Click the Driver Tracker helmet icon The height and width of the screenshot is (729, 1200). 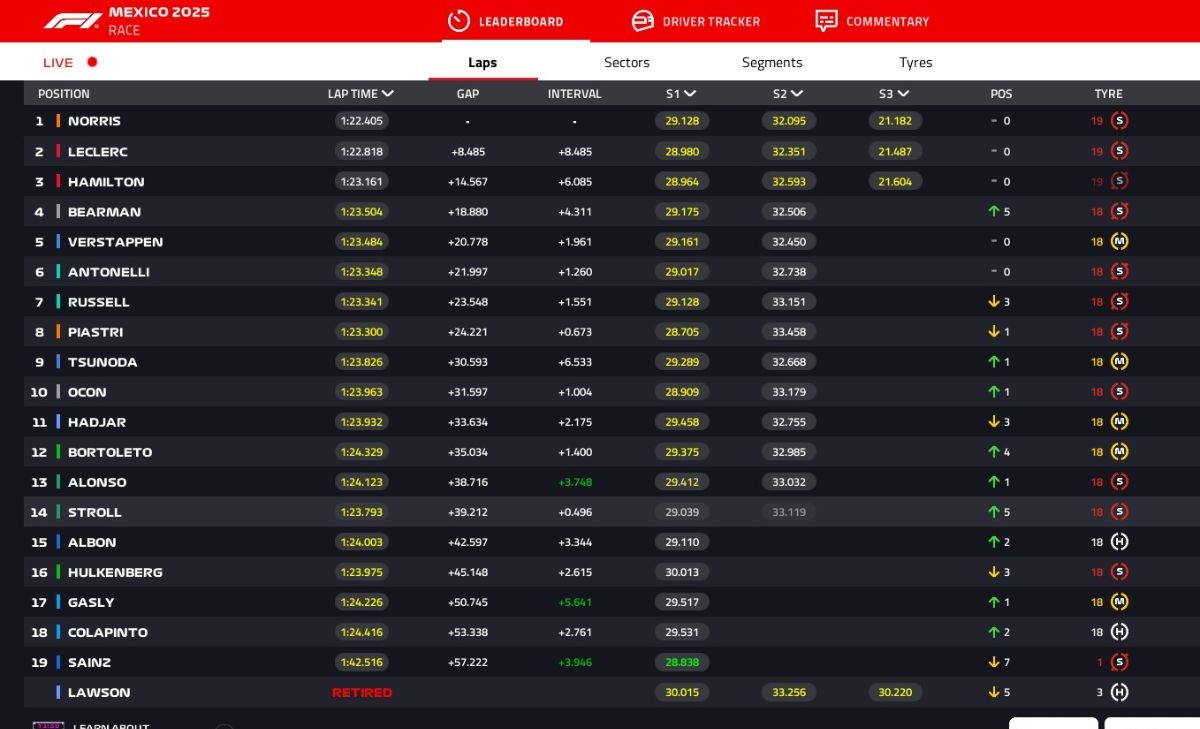pyautogui.click(x=642, y=21)
